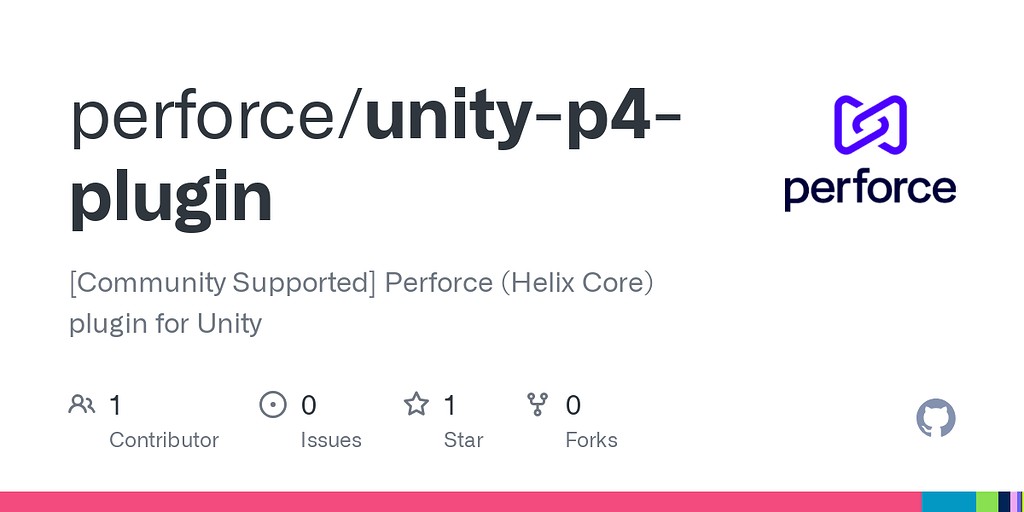Click the fork icon
Viewport: 1024px width, 512px height.
point(538,405)
